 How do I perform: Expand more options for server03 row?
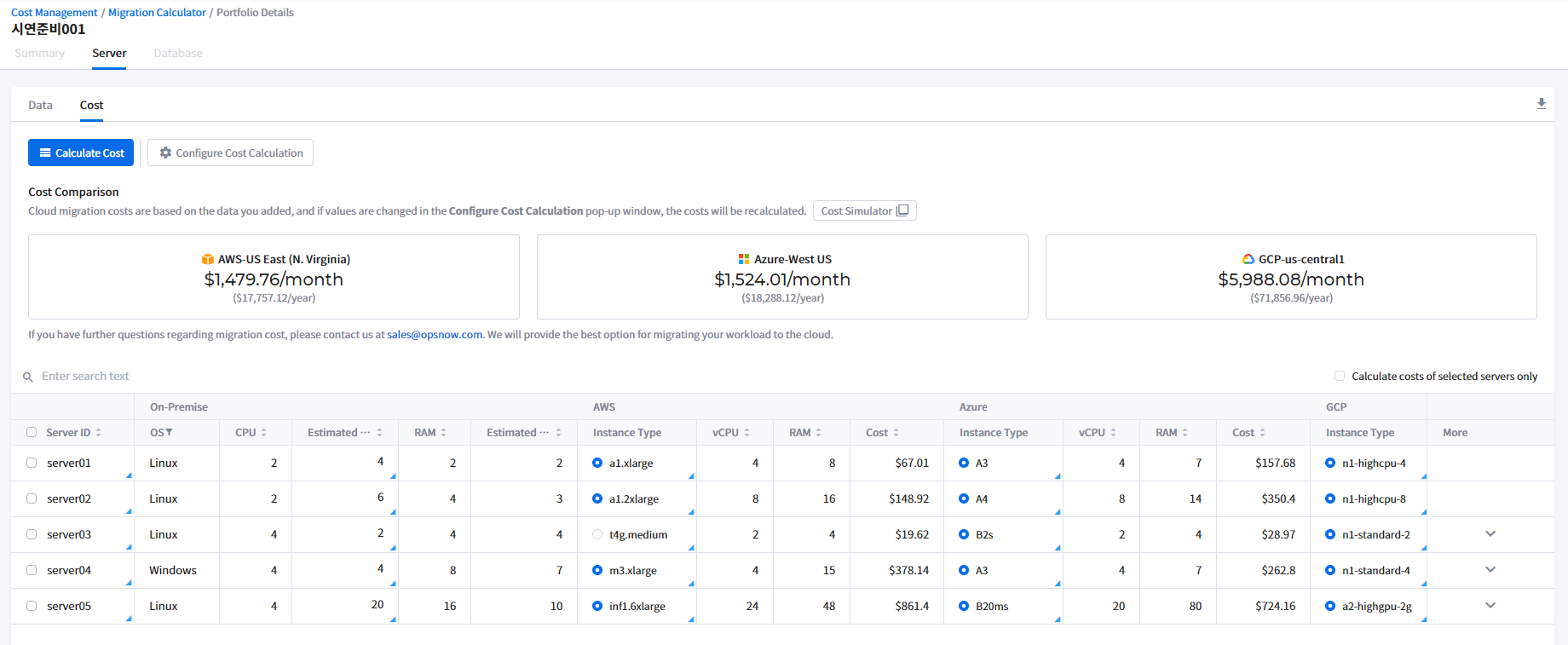(1490, 534)
